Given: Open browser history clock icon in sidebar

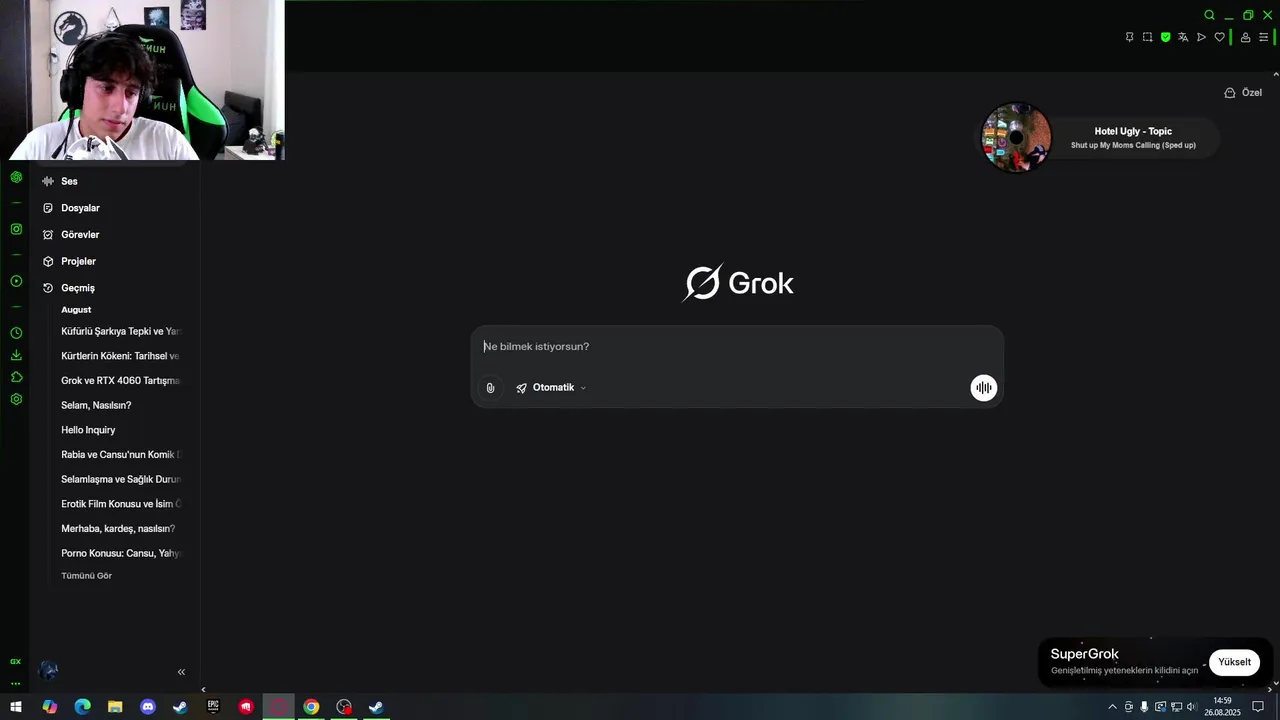Looking at the screenshot, I should tap(16, 333).
